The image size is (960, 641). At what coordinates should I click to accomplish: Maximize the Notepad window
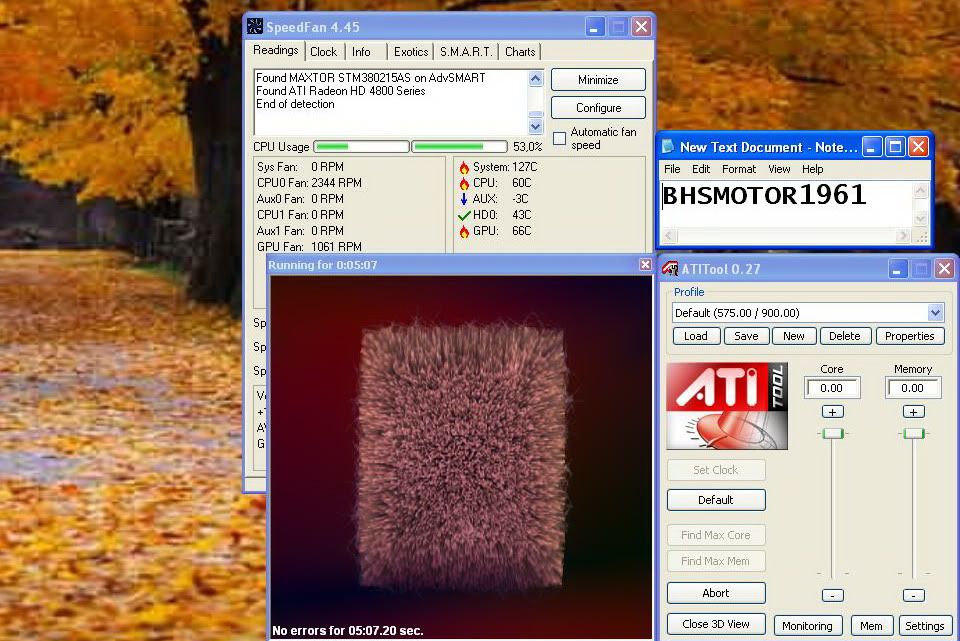pos(895,147)
